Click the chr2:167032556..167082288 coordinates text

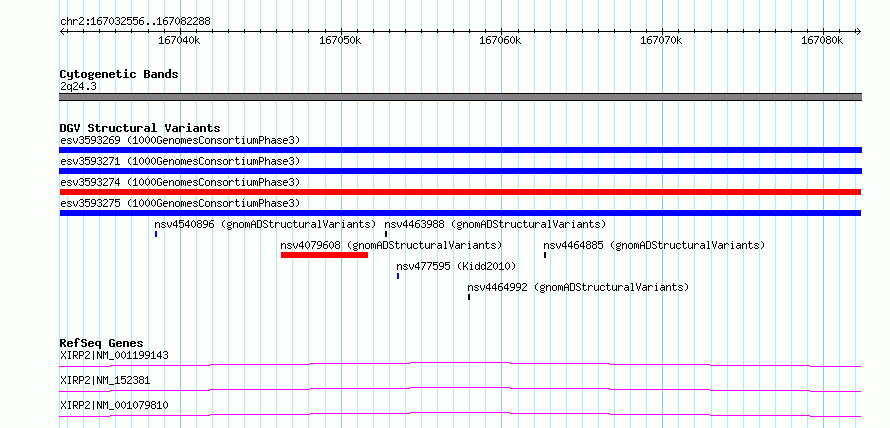click(x=135, y=22)
